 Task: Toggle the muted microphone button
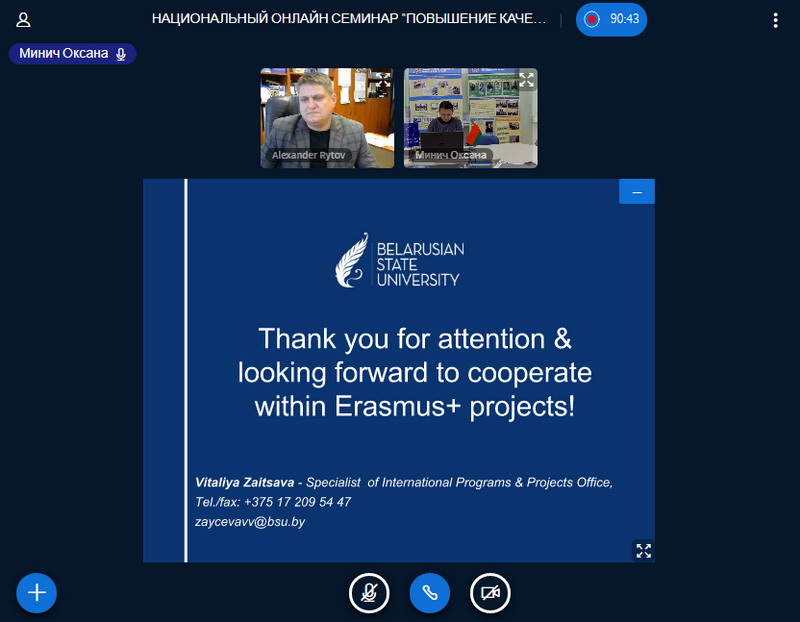pyautogui.click(x=369, y=593)
